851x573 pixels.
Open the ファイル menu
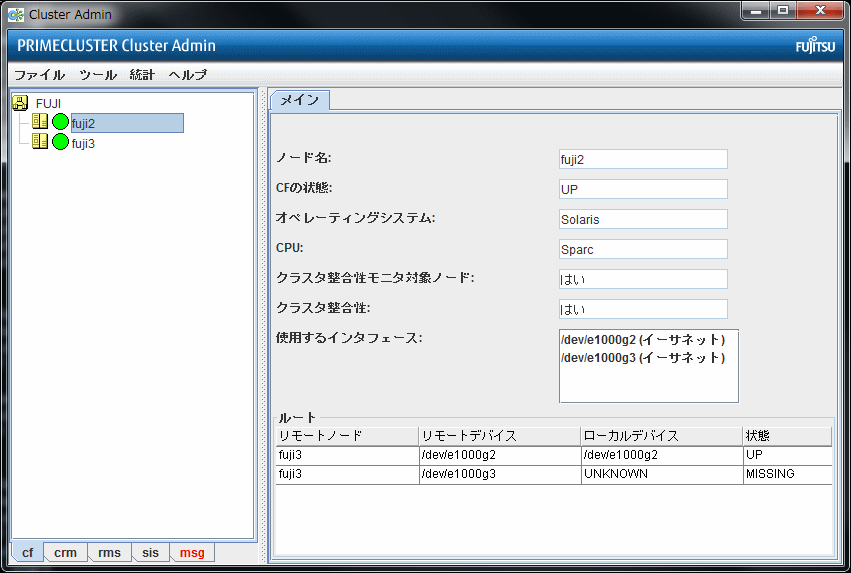coord(39,75)
